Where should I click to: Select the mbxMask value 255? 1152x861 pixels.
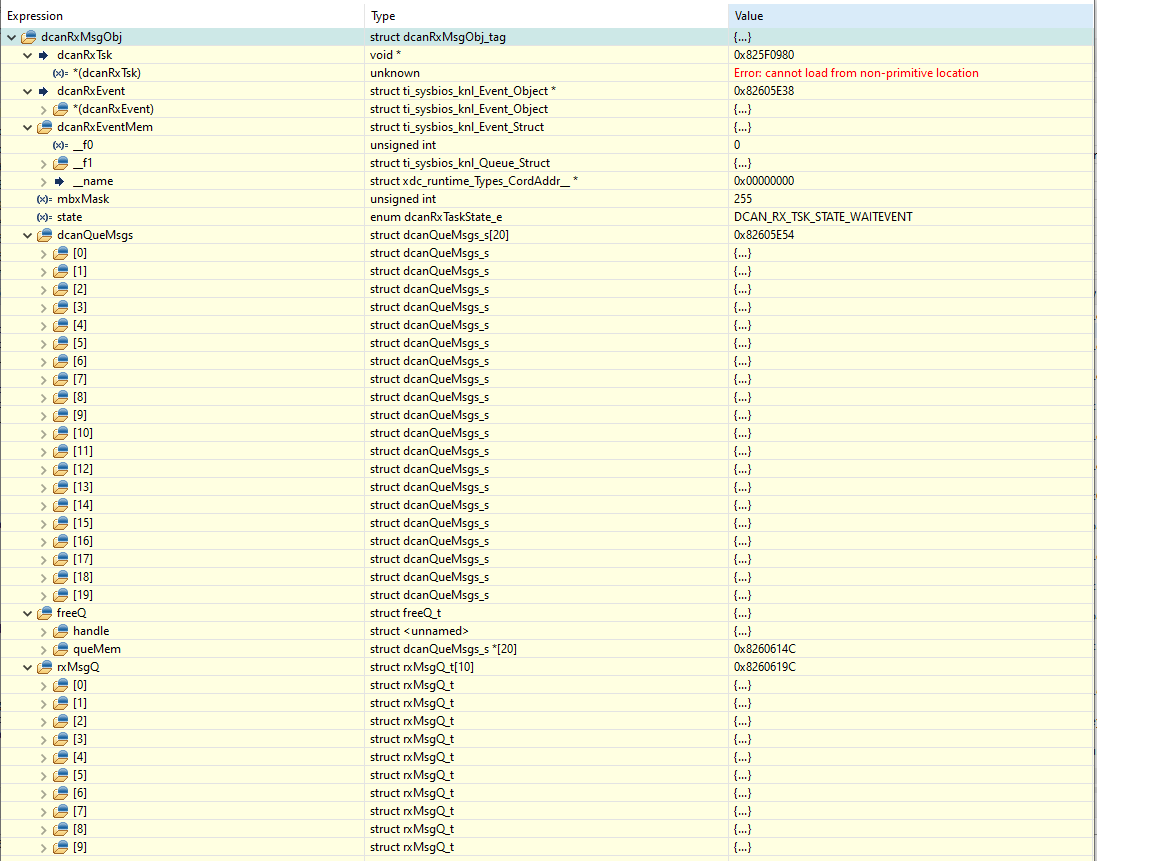click(743, 199)
